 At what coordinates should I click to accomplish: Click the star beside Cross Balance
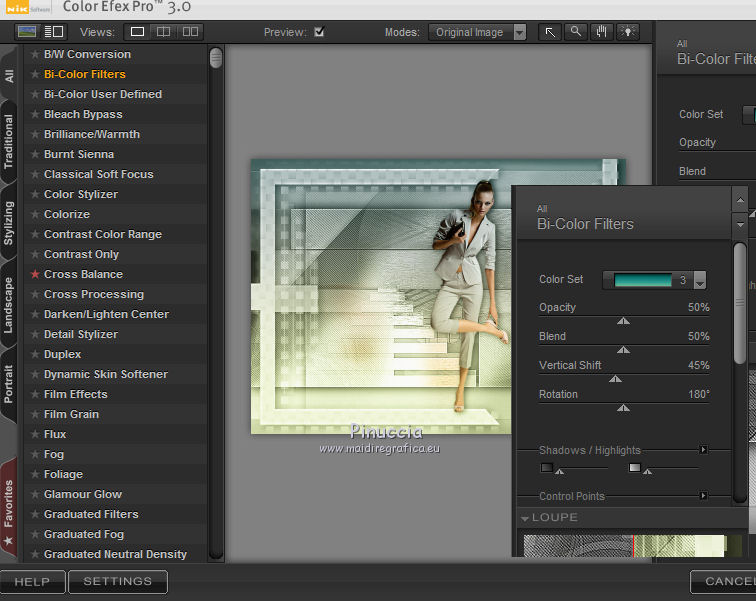35,274
